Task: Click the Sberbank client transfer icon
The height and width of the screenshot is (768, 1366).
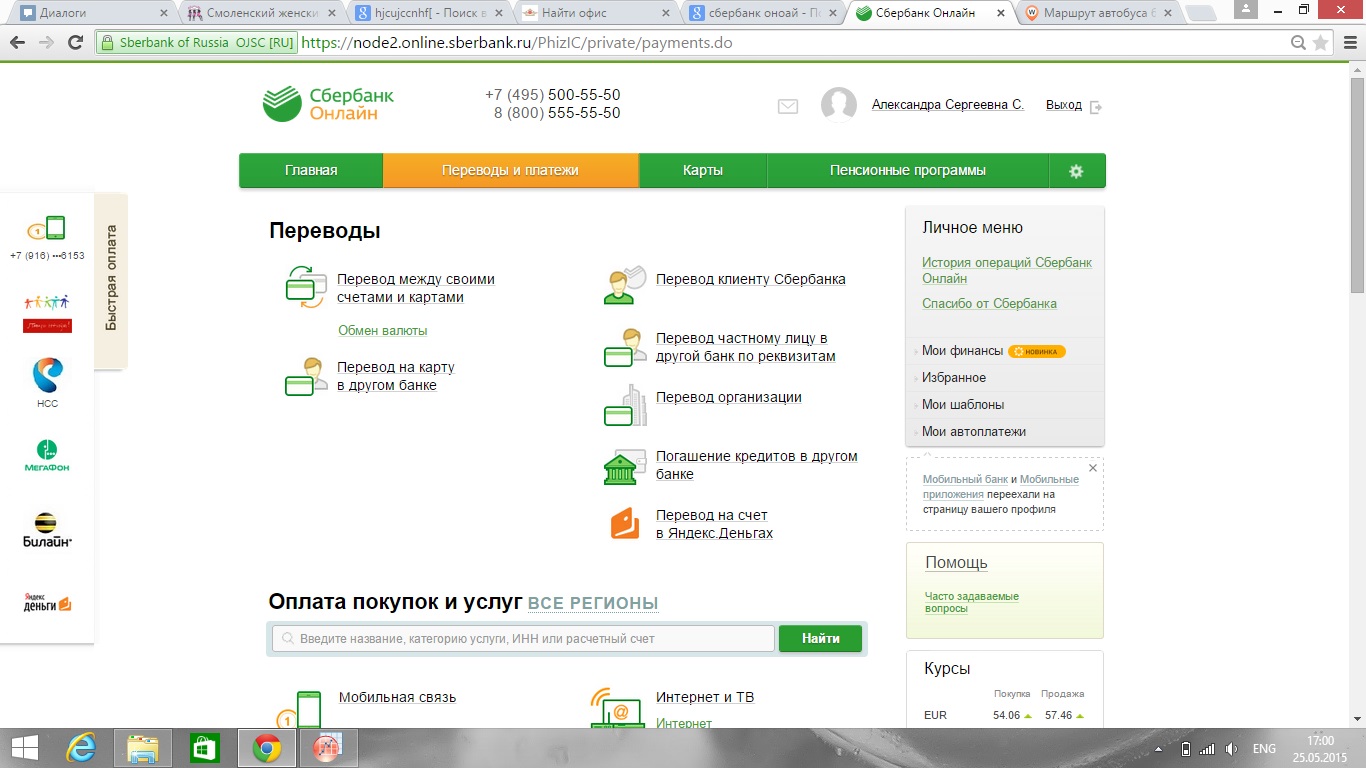Action: point(624,285)
